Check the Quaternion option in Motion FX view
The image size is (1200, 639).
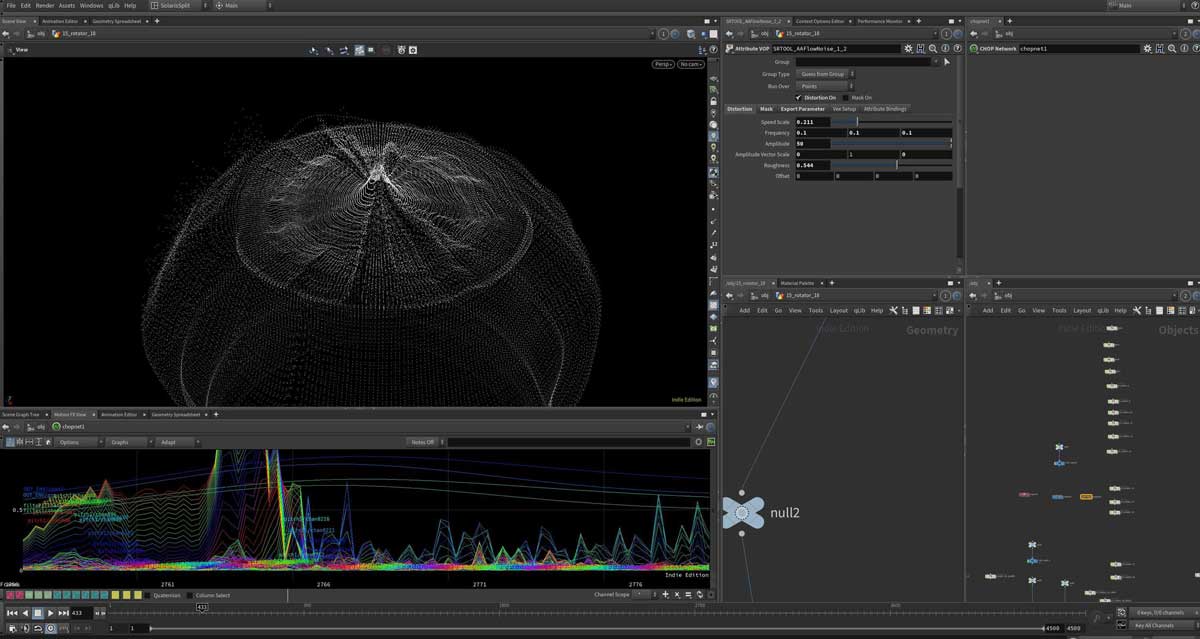click(148, 595)
